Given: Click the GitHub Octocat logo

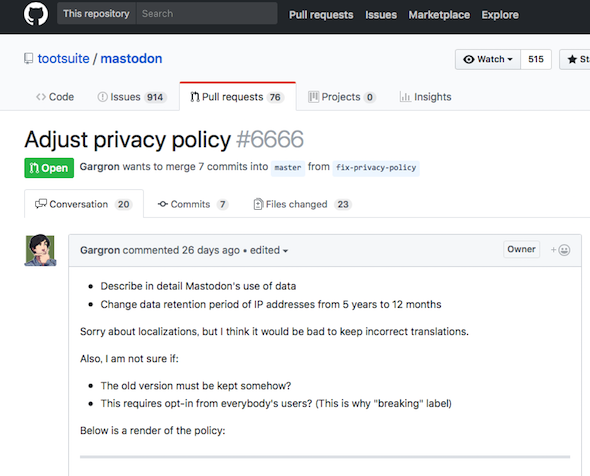Looking at the screenshot, I should 36,14.
